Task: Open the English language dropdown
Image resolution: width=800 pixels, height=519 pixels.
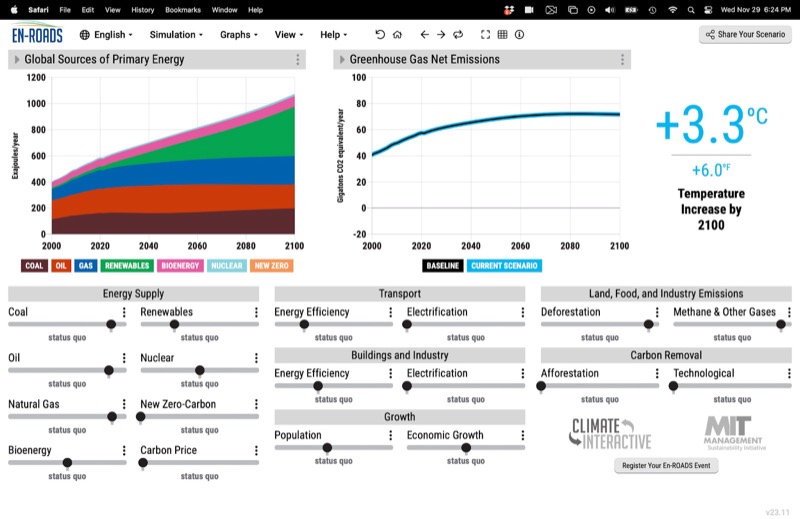Action: [x=106, y=34]
